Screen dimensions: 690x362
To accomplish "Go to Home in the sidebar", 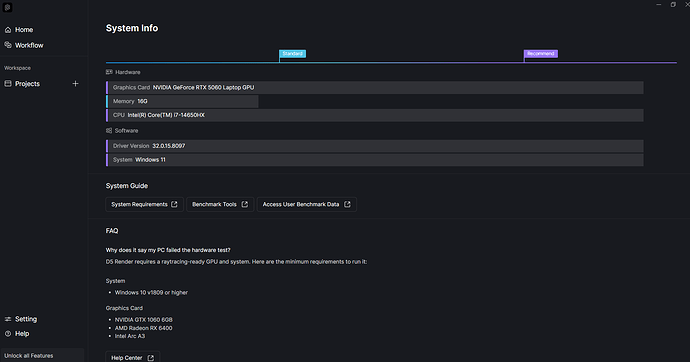I will 24,30.
